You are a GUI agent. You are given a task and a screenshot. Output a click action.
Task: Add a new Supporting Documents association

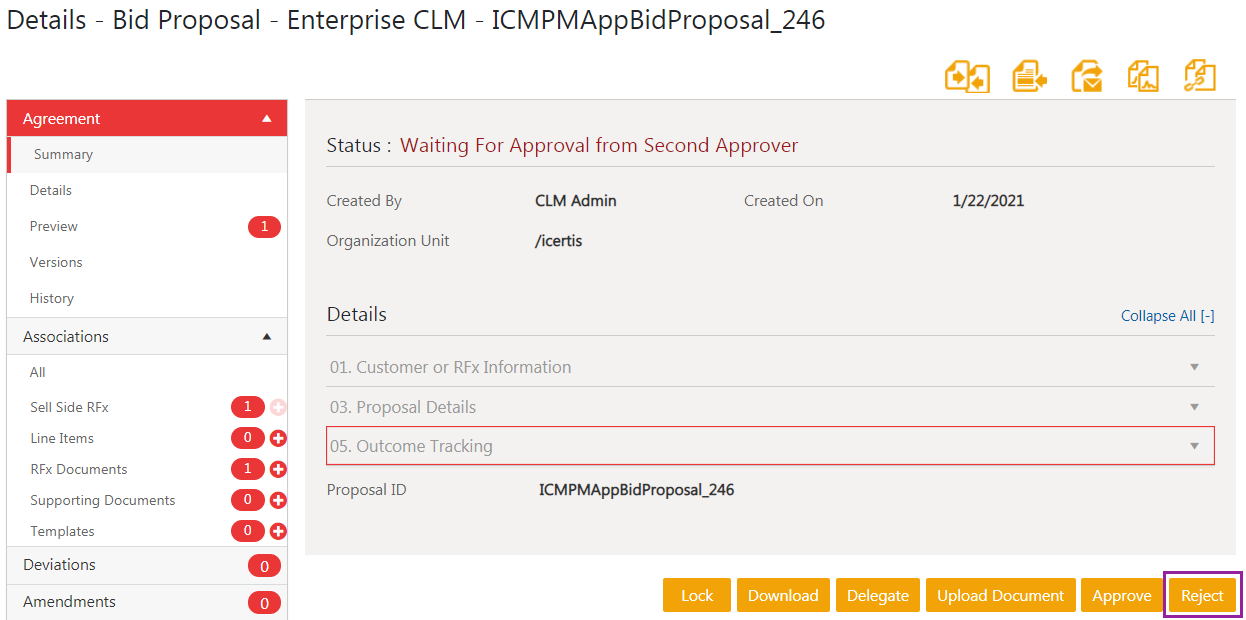pos(278,500)
